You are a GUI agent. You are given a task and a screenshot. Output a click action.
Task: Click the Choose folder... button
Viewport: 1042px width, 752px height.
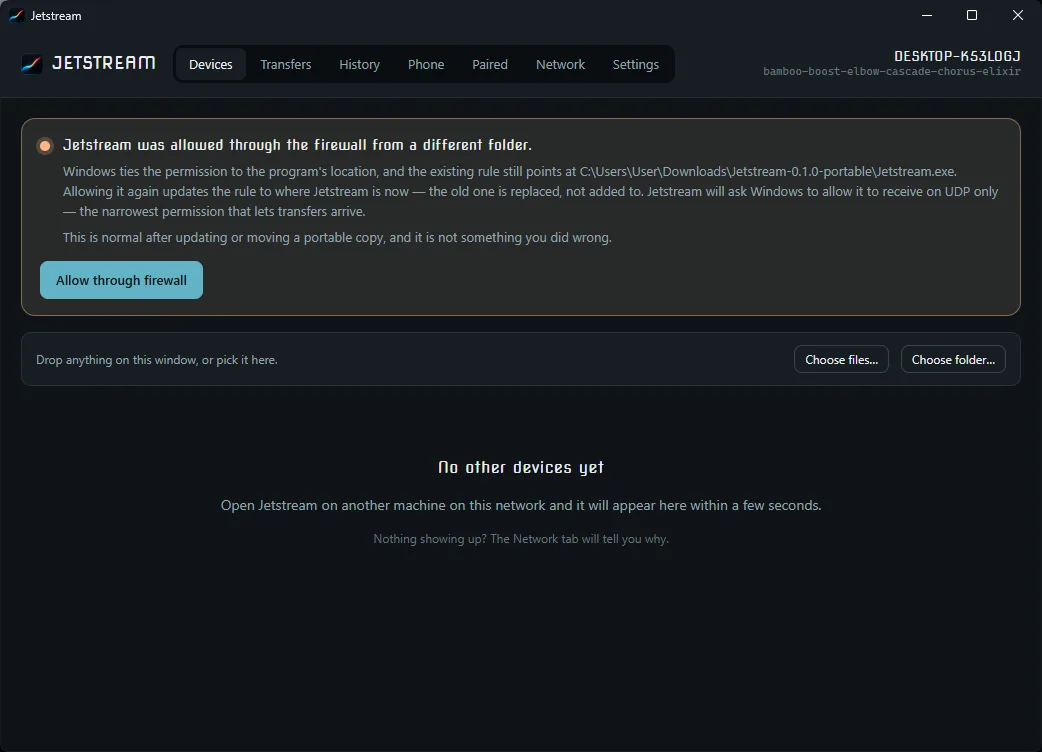click(x=953, y=359)
